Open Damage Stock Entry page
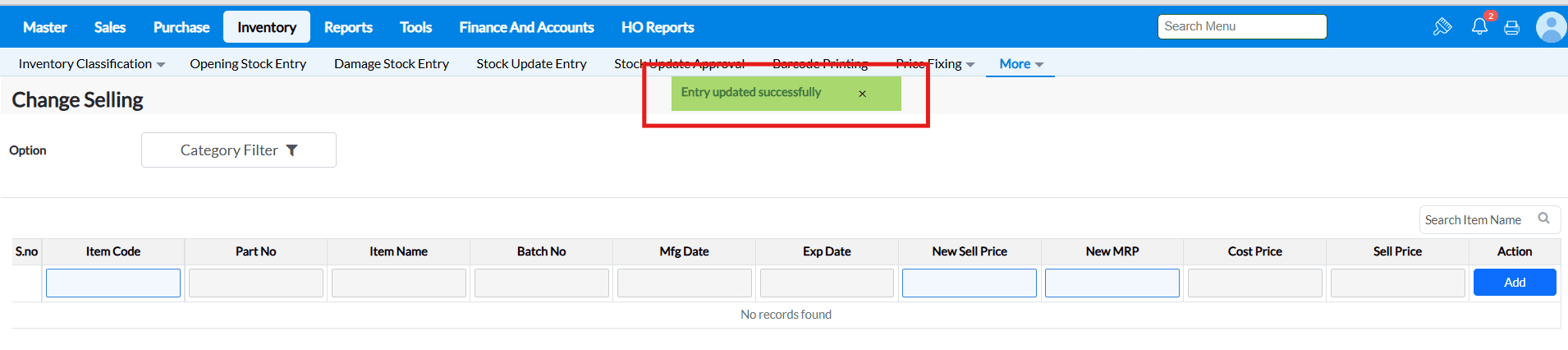 tap(392, 64)
